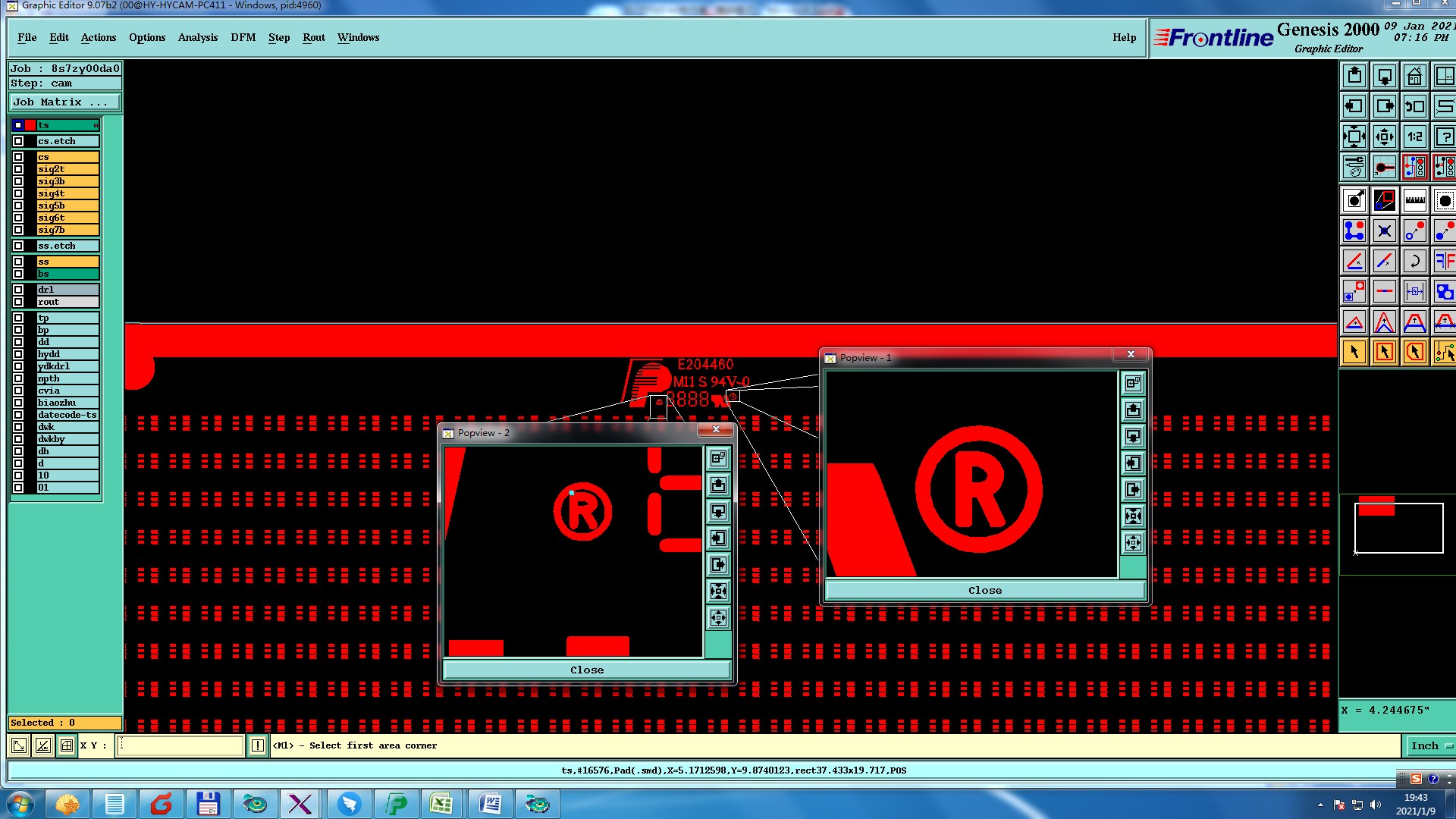Click the Home view icon
Viewport: 1456px width, 819px height.
pos(1414,77)
